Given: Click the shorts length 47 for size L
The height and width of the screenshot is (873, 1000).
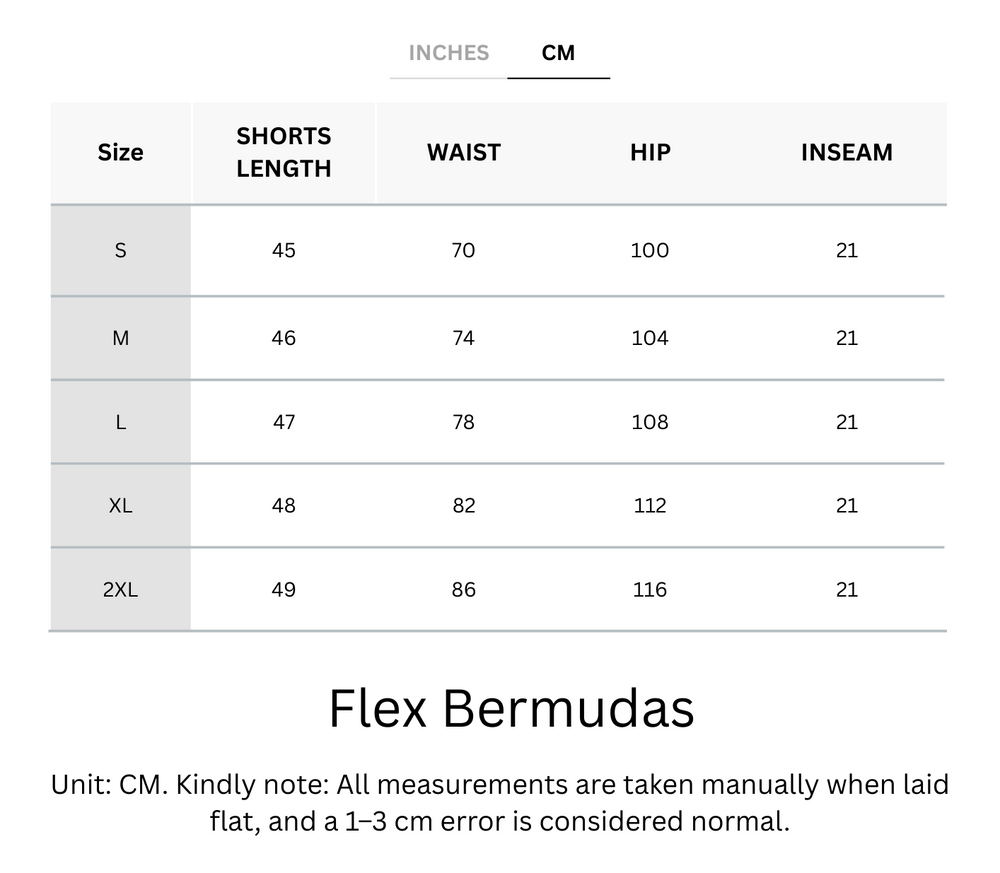Looking at the screenshot, I should click(284, 421).
